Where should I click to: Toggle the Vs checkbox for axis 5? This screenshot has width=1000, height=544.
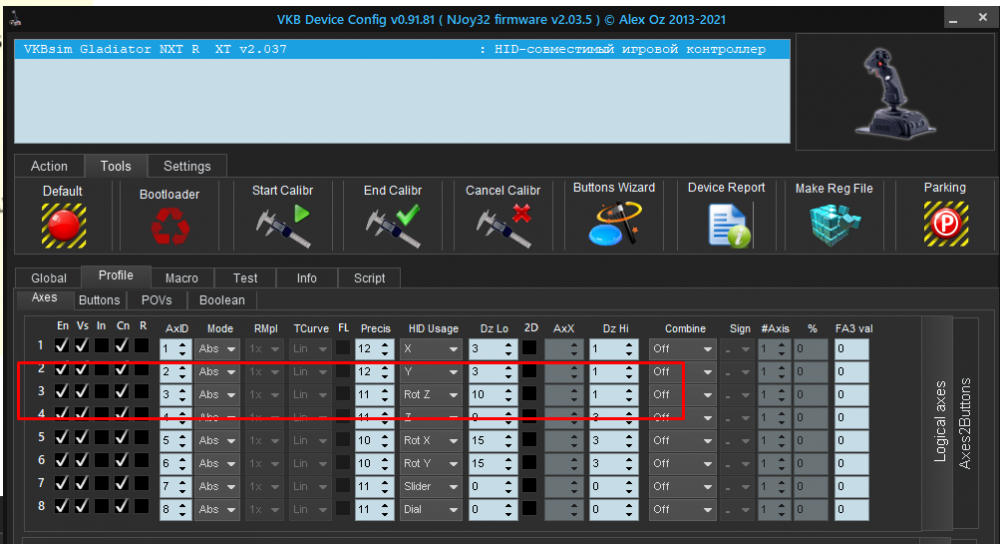[83, 440]
